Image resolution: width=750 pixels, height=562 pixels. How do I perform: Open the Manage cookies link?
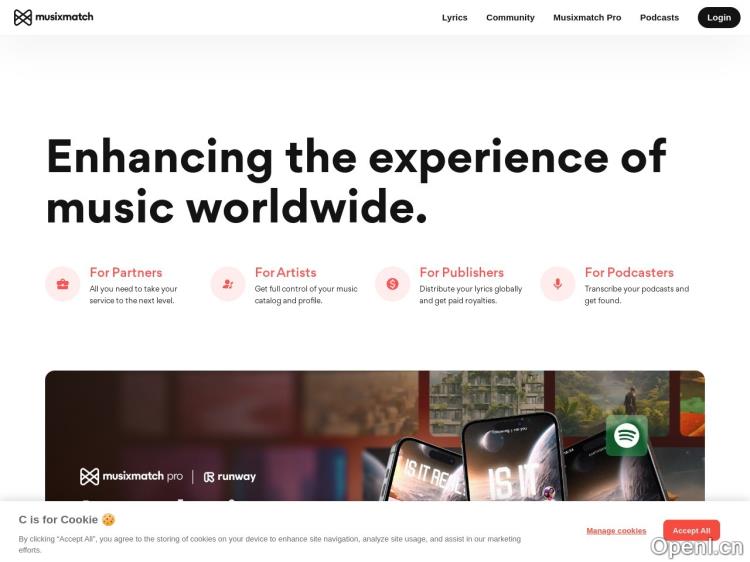616,530
